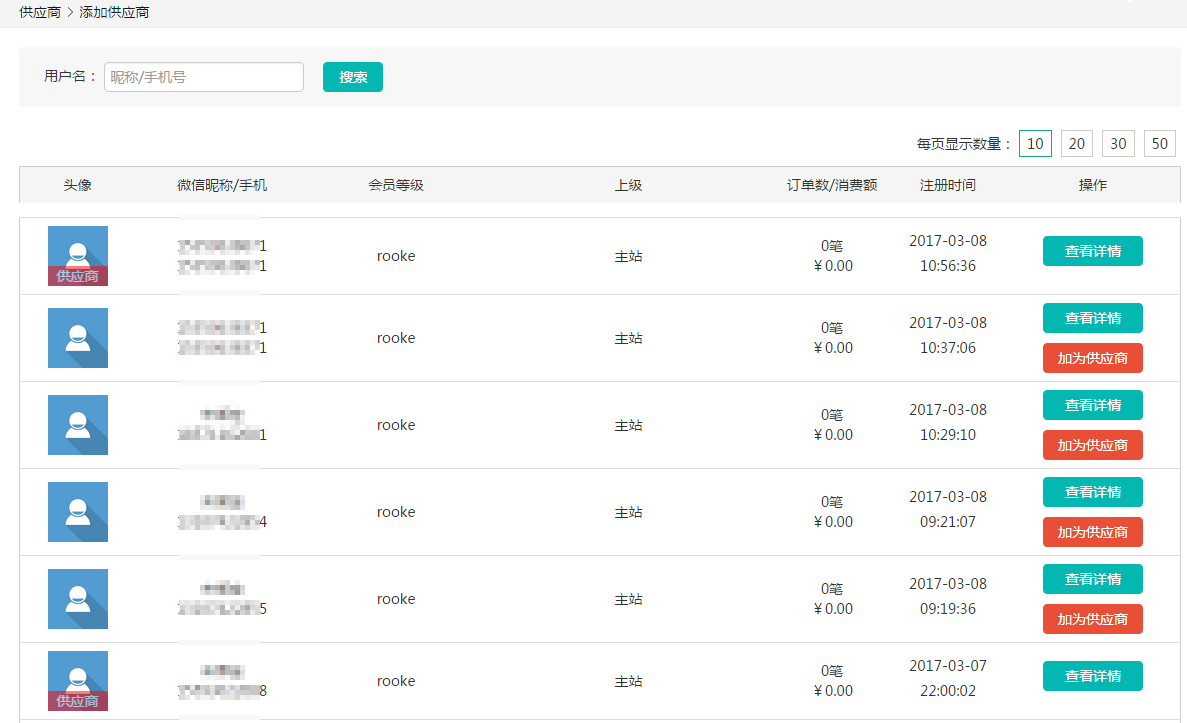This screenshot has width=1187, height=723.
Task: Click the user avatar in the 10:29:10 row
Action: click(x=78, y=425)
